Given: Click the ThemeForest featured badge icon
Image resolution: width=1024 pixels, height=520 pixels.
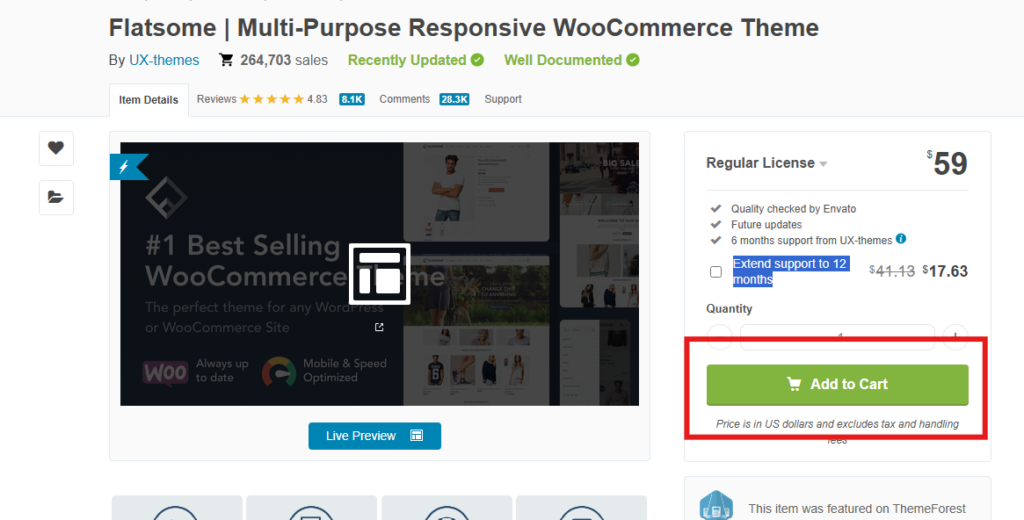Looking at the screenshot, I should click(716, 507).
